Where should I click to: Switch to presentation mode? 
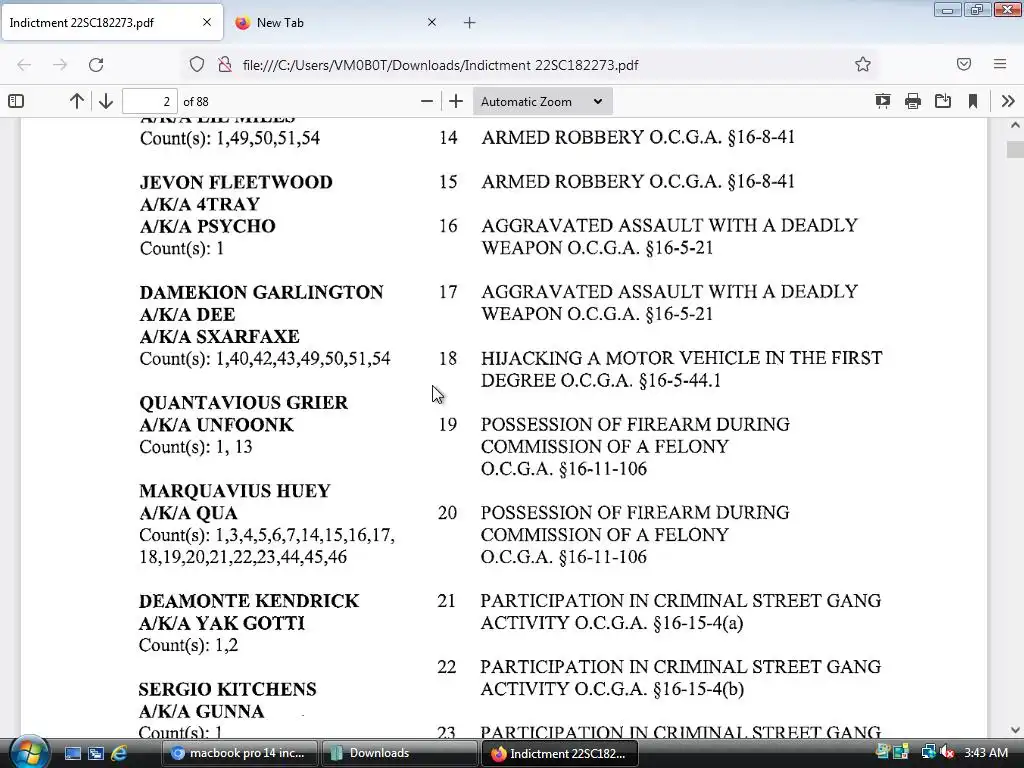[882, 101]
